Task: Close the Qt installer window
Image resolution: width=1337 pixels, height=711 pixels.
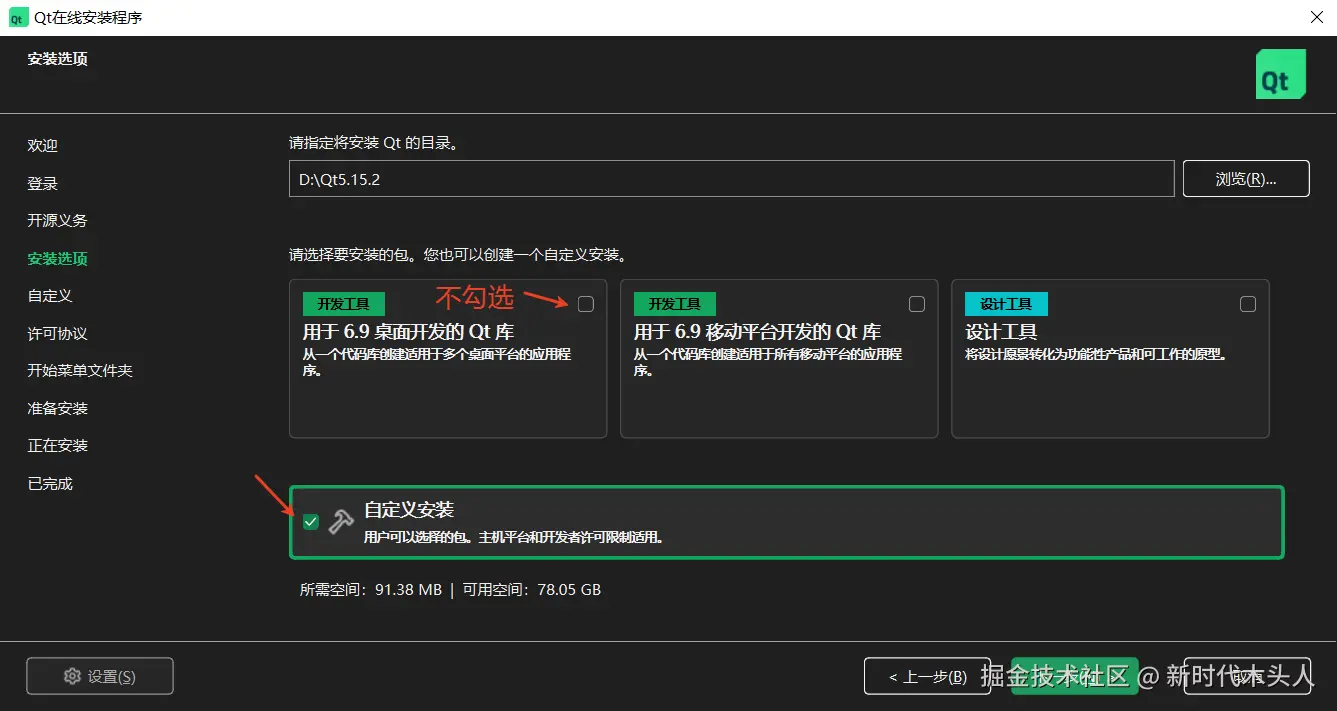Action: (1318, 17)
